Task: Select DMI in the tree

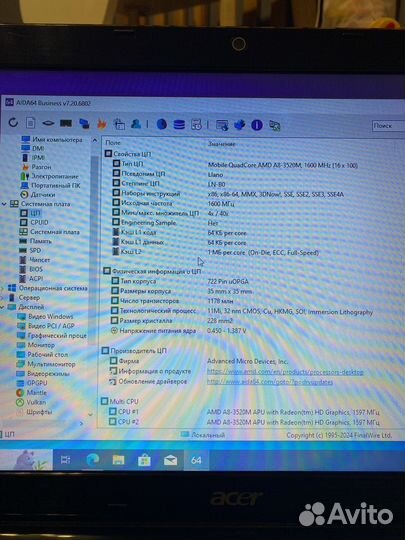Action: (38, 148)
